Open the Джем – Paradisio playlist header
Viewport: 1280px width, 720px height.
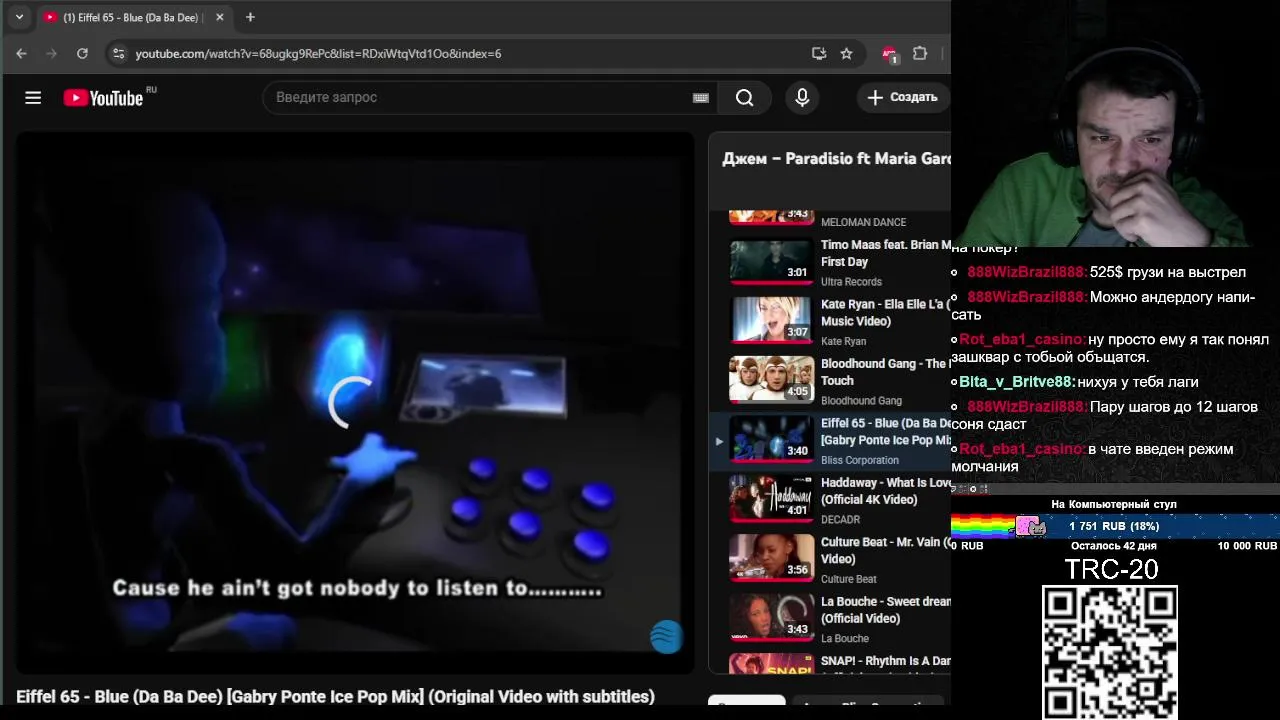click(x=836, y=159)
